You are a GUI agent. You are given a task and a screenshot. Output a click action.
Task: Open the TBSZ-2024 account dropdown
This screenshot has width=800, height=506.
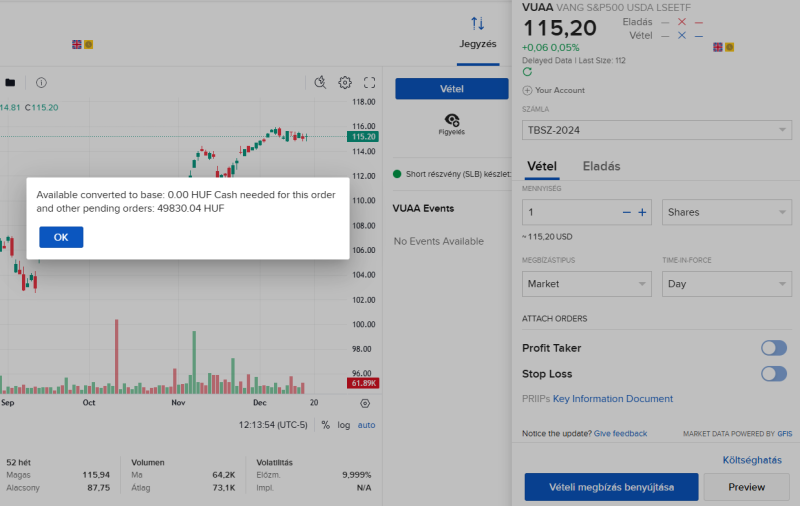(657, 130)
